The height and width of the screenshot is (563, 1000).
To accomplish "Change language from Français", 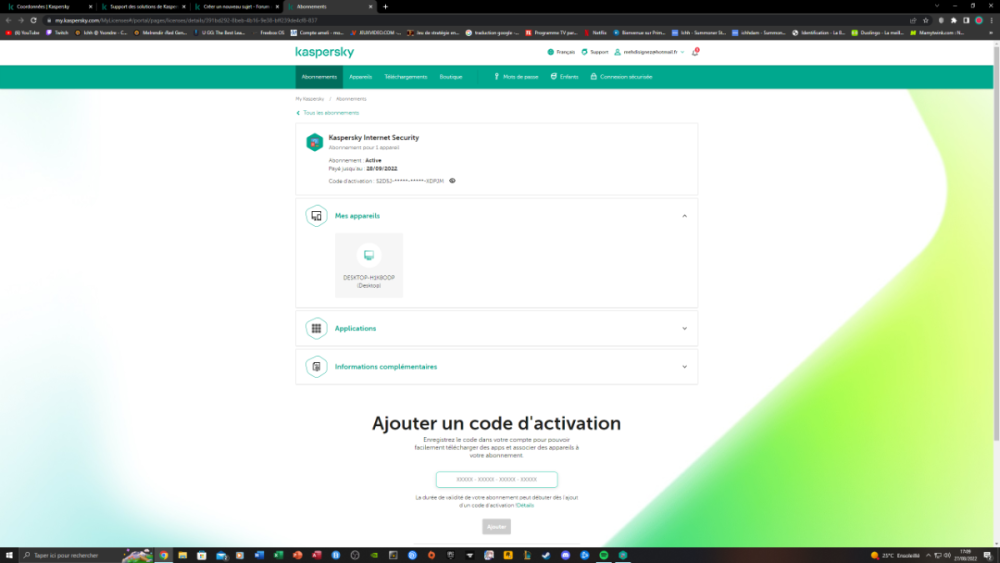I will click(561, 52).
